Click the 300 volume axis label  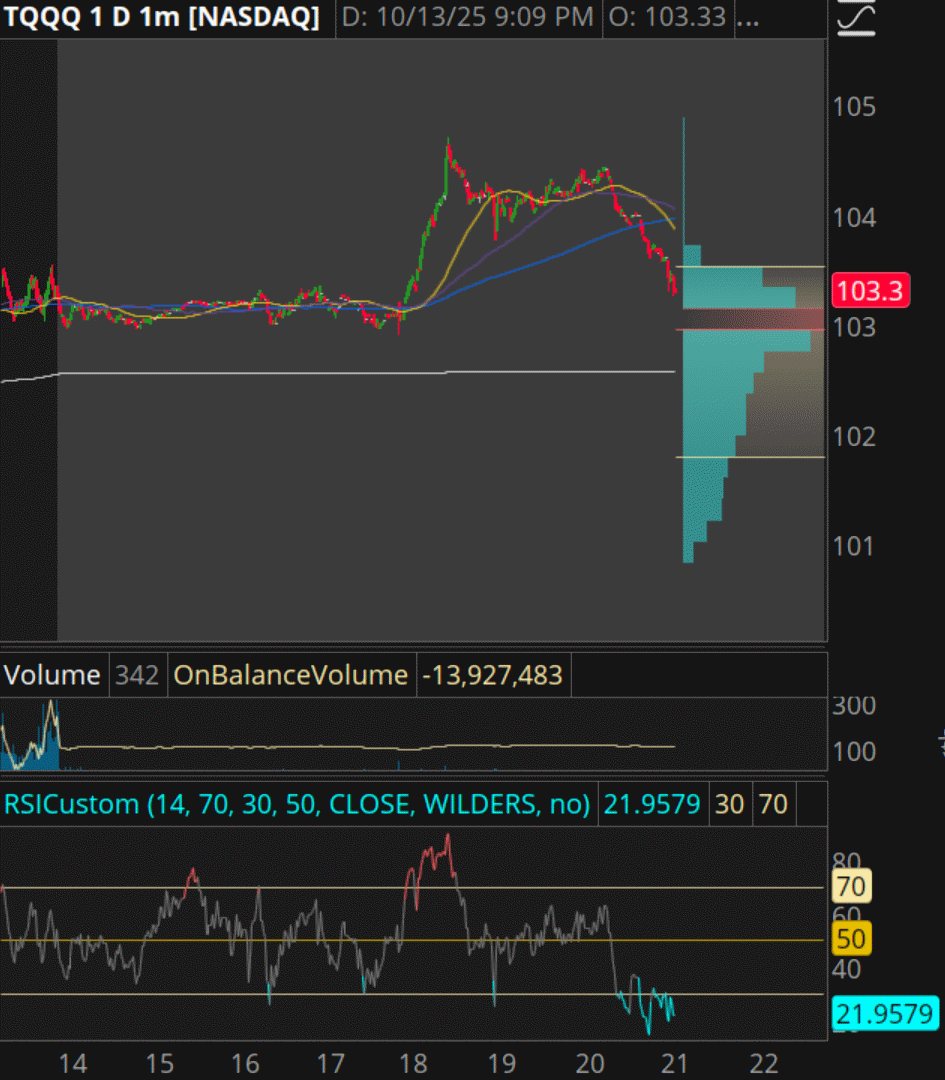tap(854, 706)
